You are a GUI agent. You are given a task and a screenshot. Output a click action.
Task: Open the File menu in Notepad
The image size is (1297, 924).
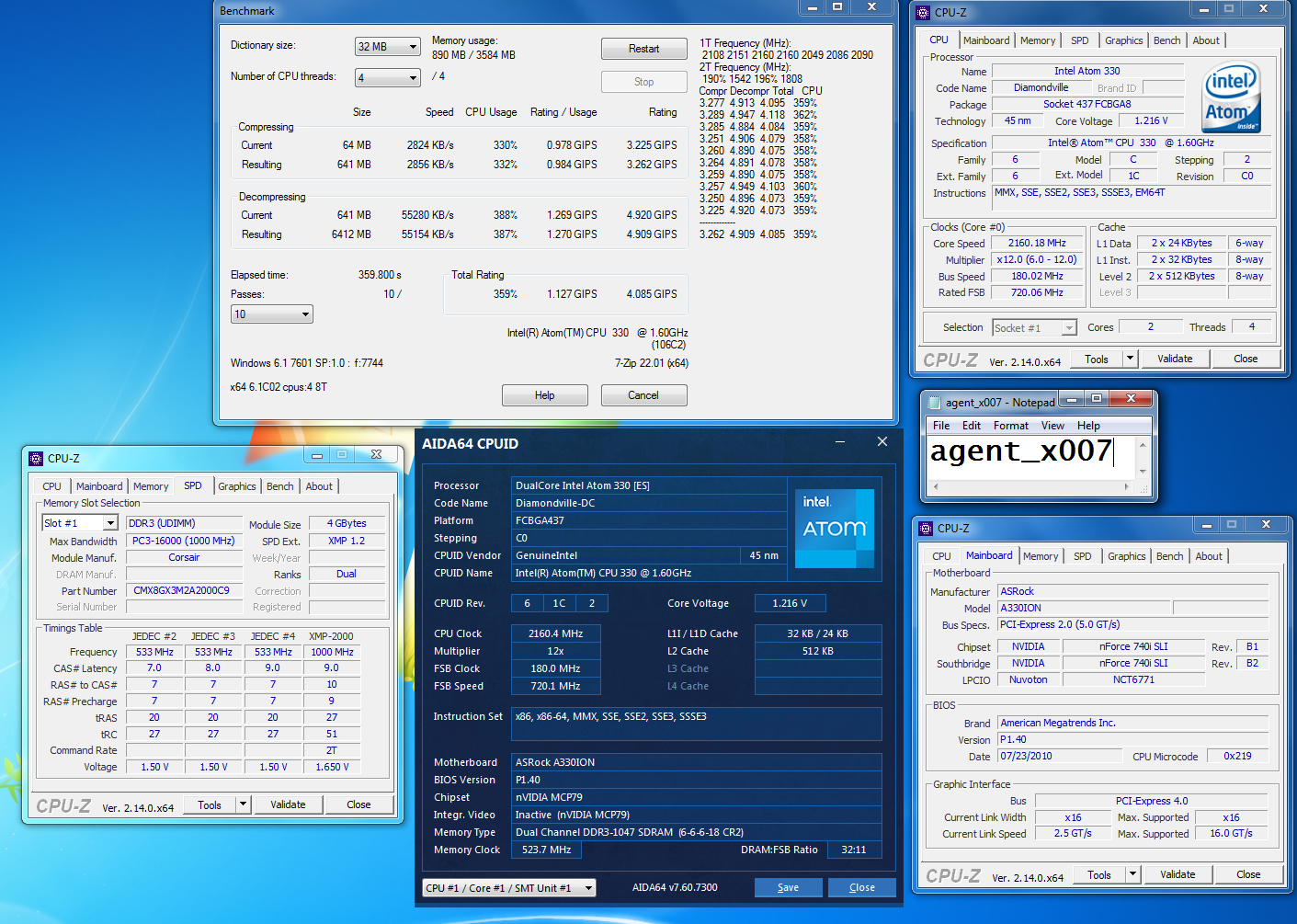[x=941, y=426]
